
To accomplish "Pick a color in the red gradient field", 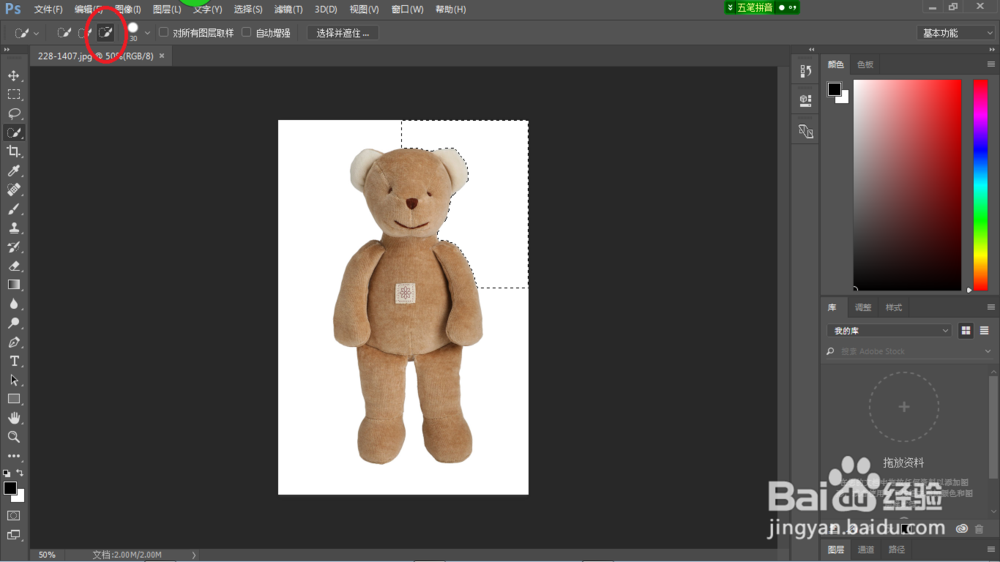I will (x=907, y=185).
